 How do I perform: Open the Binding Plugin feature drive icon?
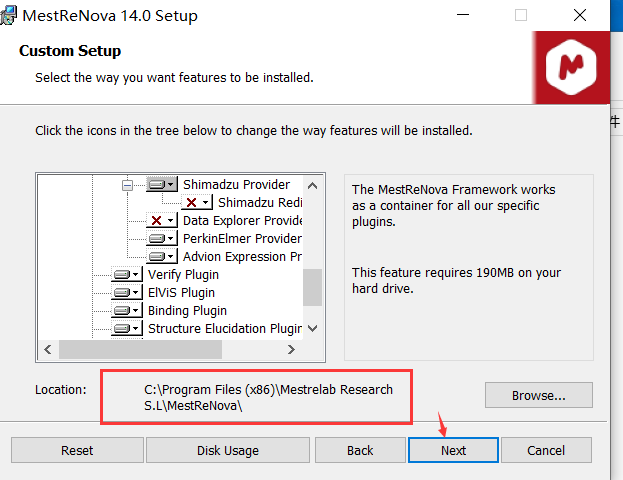[127, 311]
